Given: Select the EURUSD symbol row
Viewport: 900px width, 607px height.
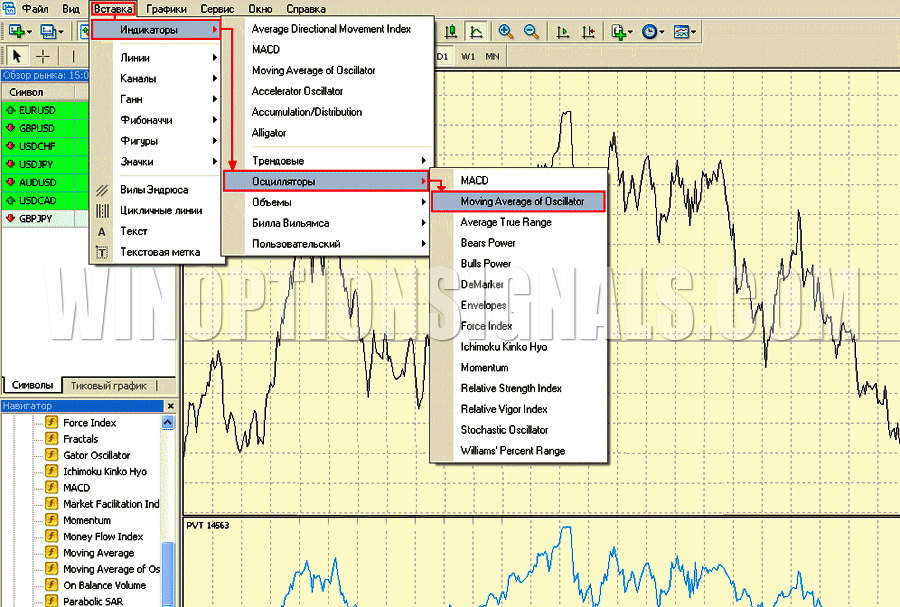Looking at the screenshot, I should pos(38,110).
